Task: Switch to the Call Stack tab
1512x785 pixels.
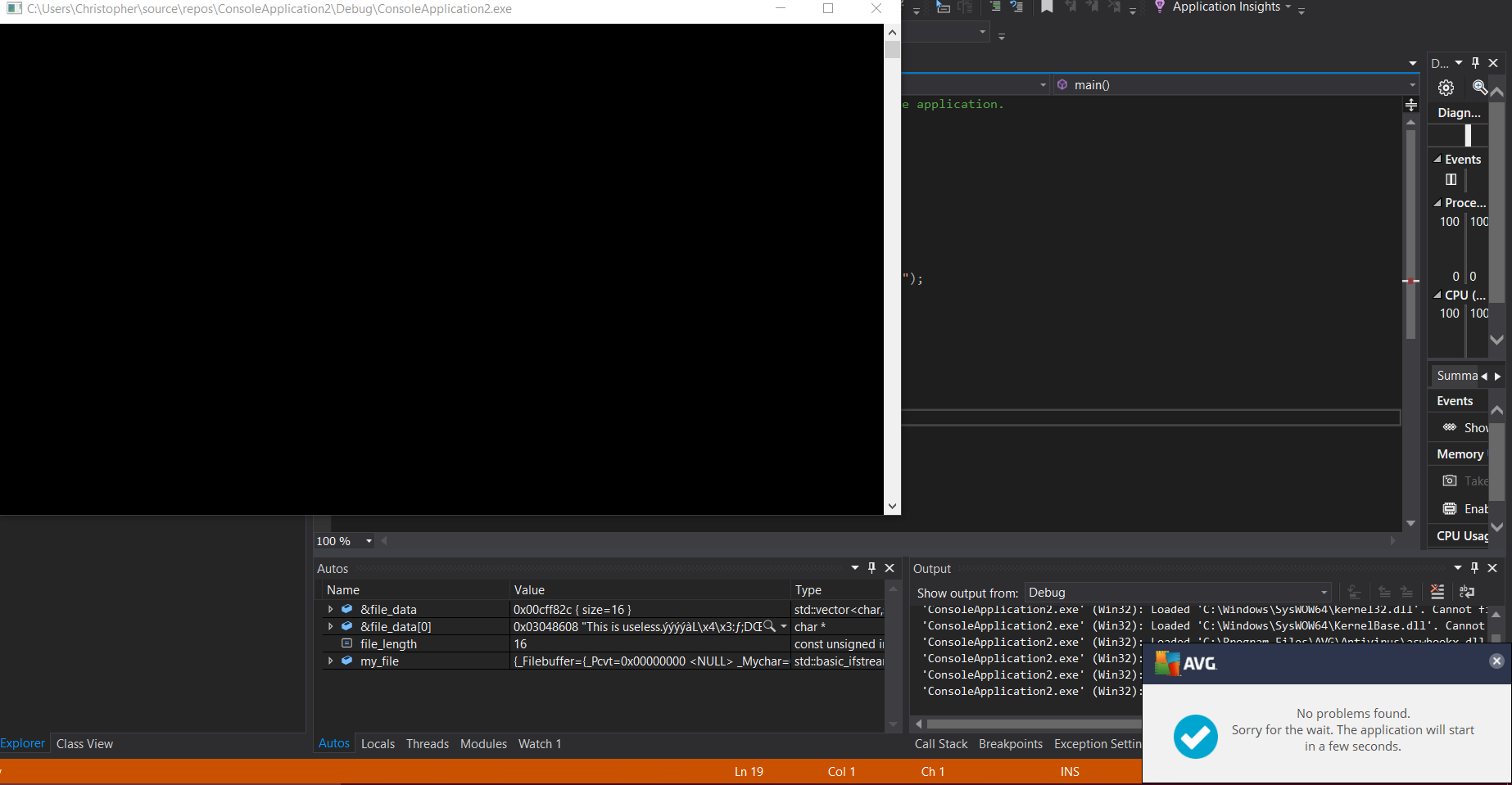Action: 940,744
